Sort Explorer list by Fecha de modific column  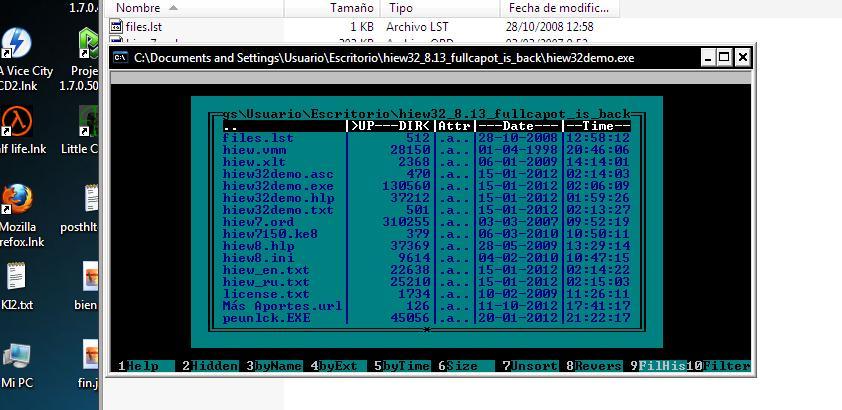[560, 8]
